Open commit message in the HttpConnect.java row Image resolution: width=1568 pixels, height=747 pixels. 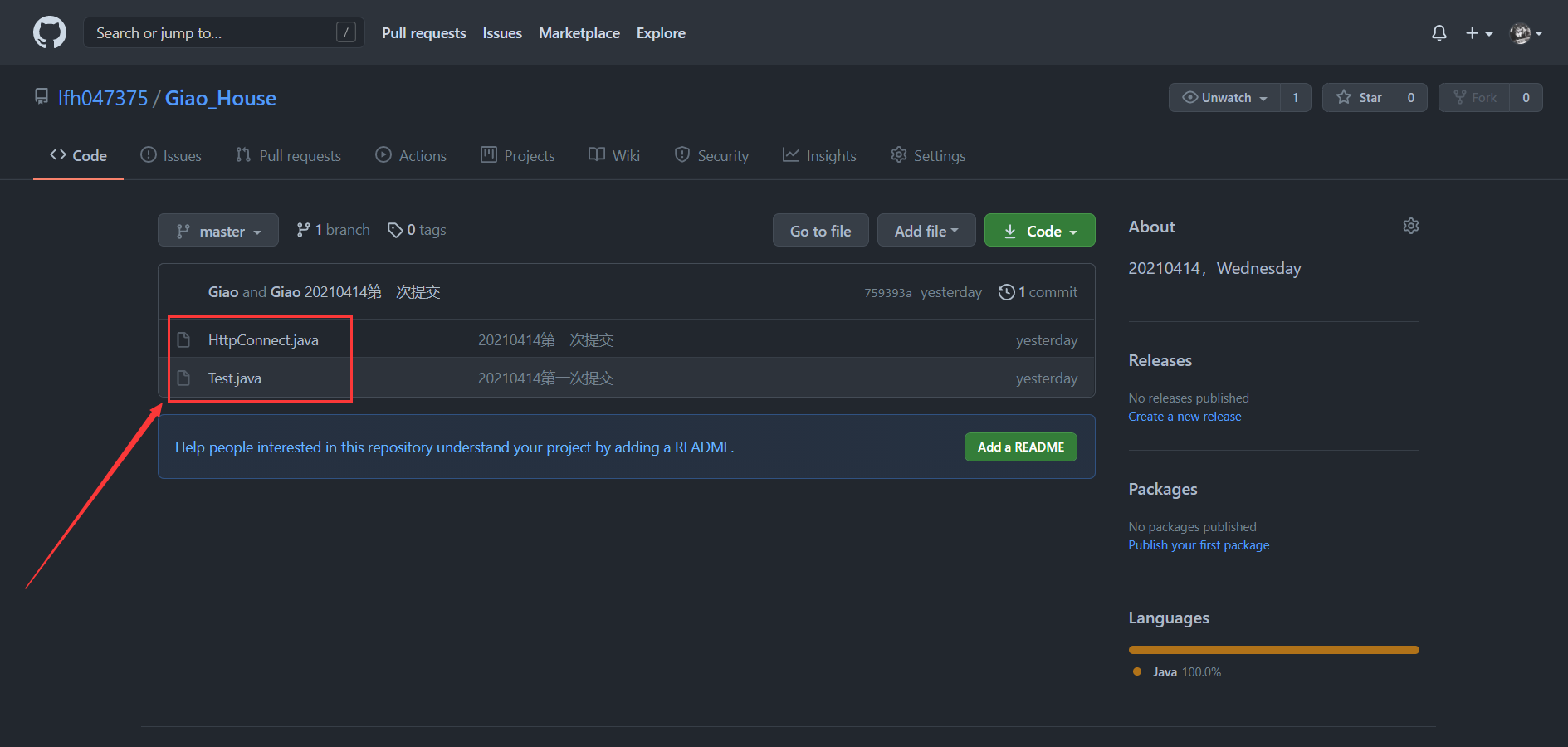(545, 340)
